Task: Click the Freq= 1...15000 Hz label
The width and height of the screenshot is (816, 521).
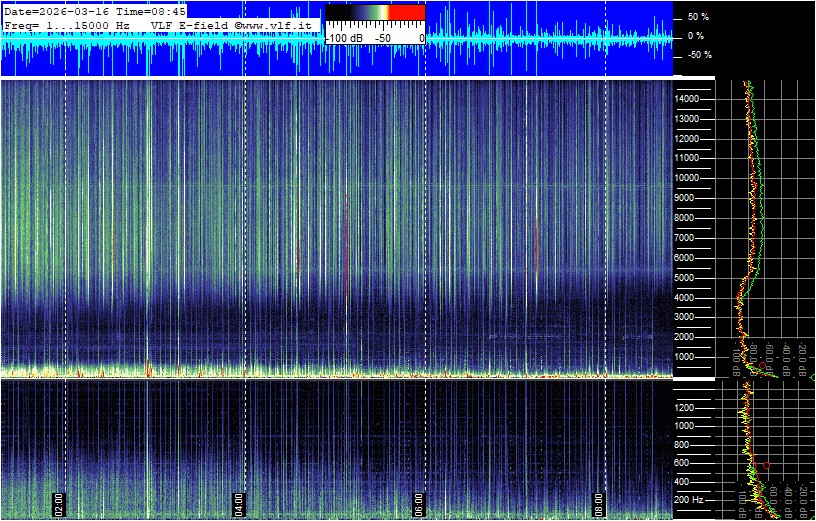Action: 66,24
